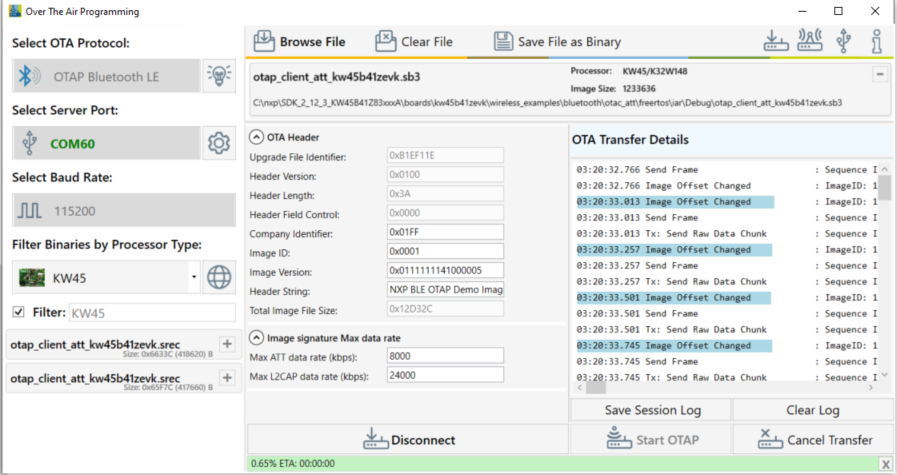Expand first otap_client_att_kw45b41zevk.srec entry
Screen dimensions: 897x475
pos(226,344)
